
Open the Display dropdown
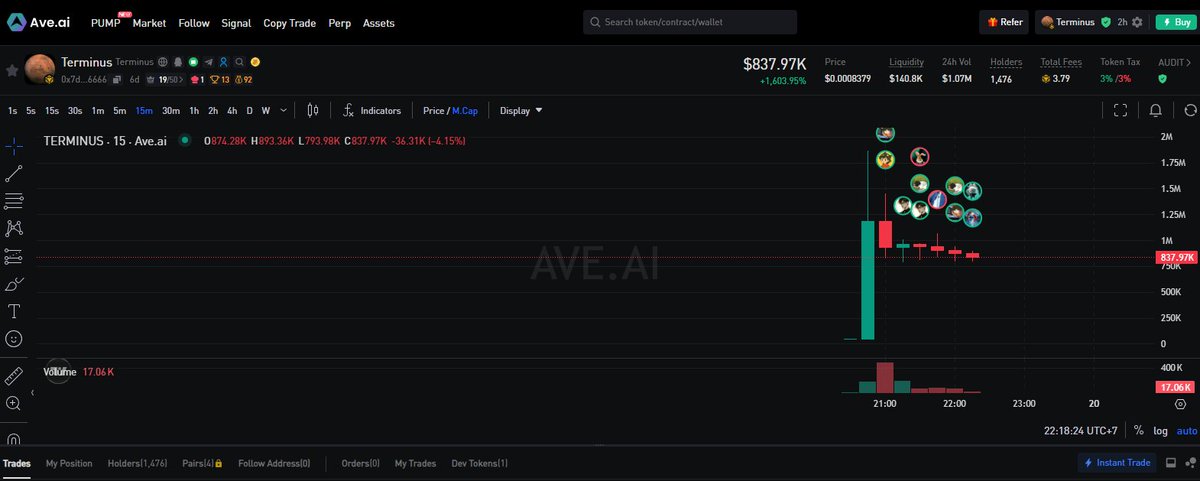tap(521, 111)
